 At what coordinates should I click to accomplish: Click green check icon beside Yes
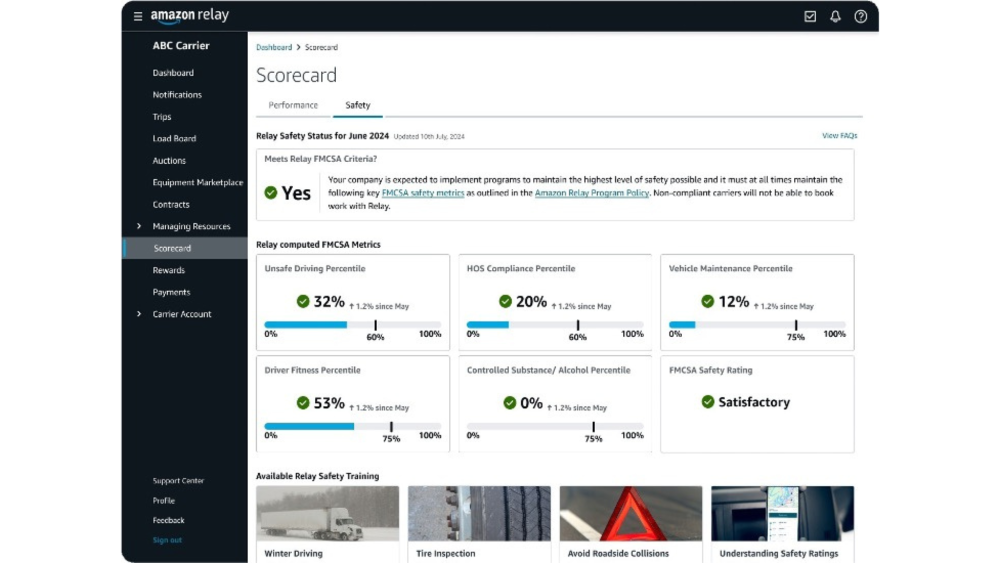coord(270,193)
